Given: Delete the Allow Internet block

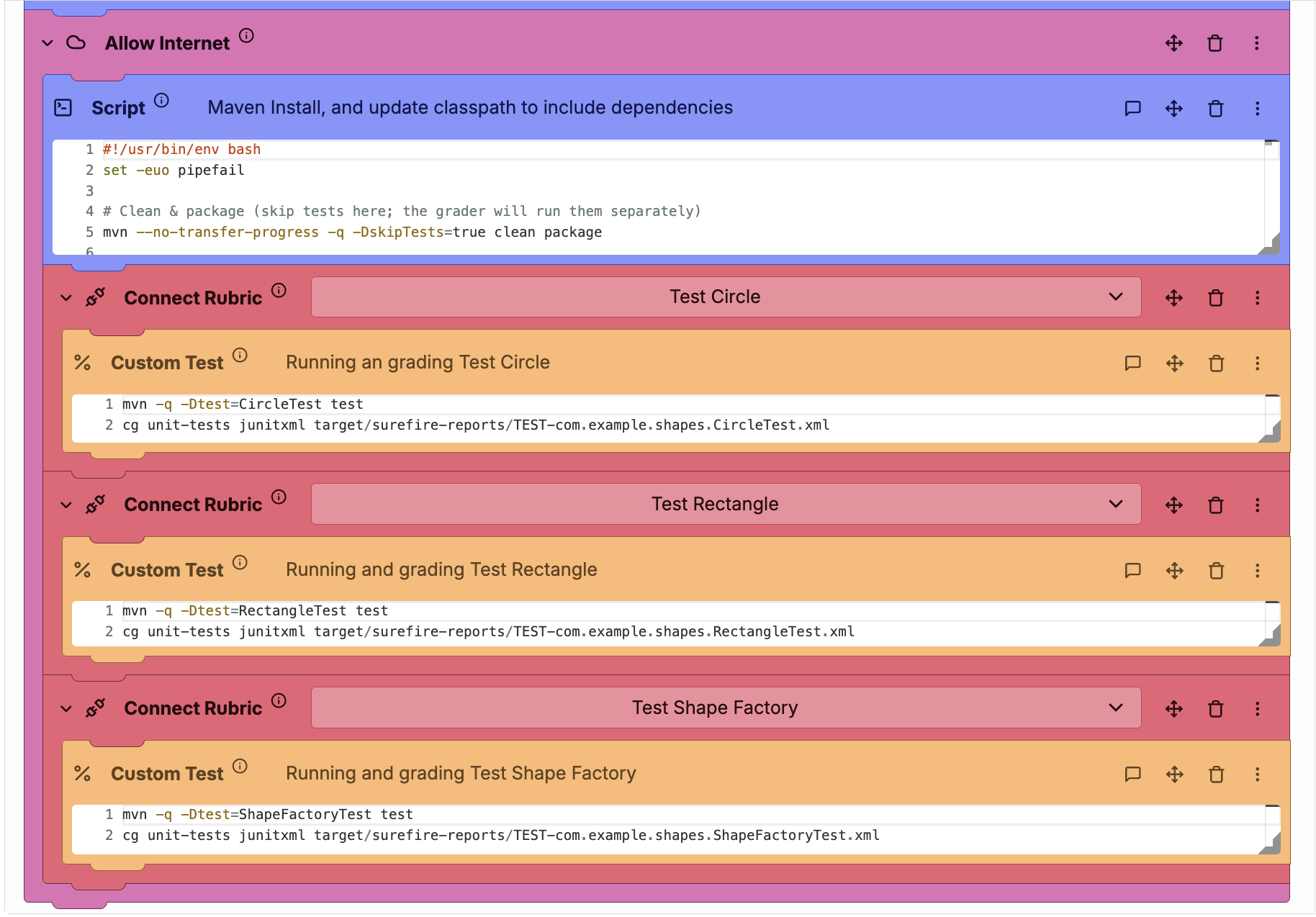Looking at the screenshot, I should 1214,43.
